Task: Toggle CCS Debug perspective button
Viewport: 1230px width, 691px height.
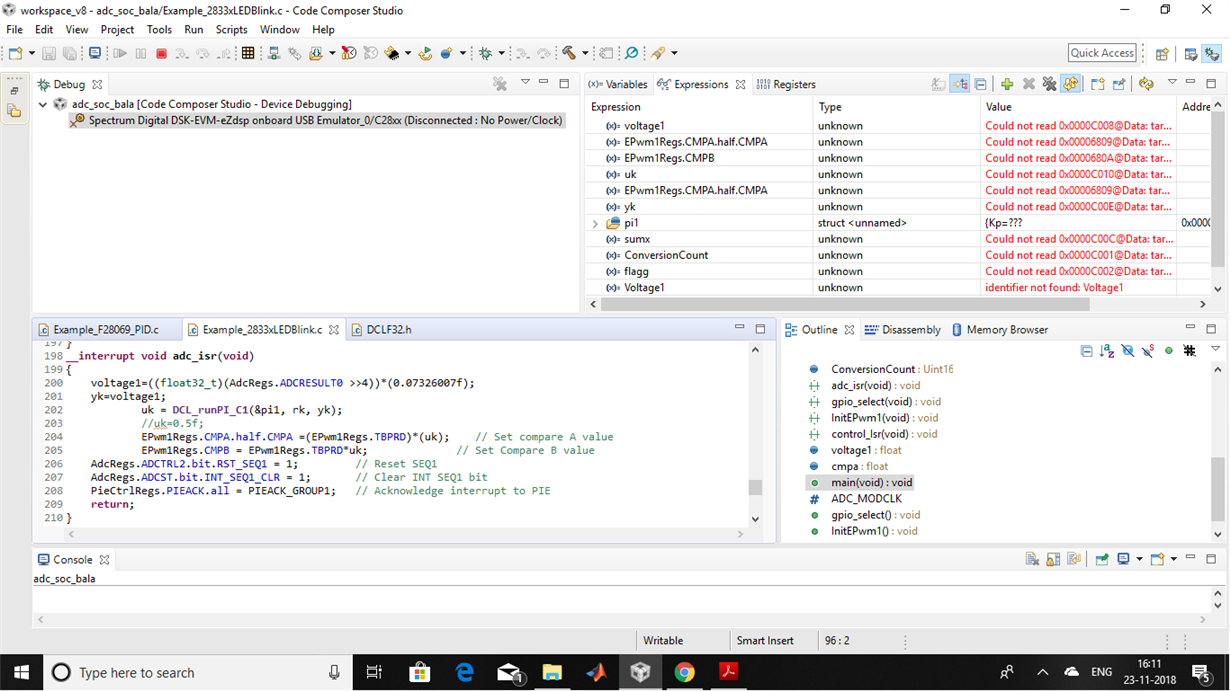Action: coord(1212,54)
